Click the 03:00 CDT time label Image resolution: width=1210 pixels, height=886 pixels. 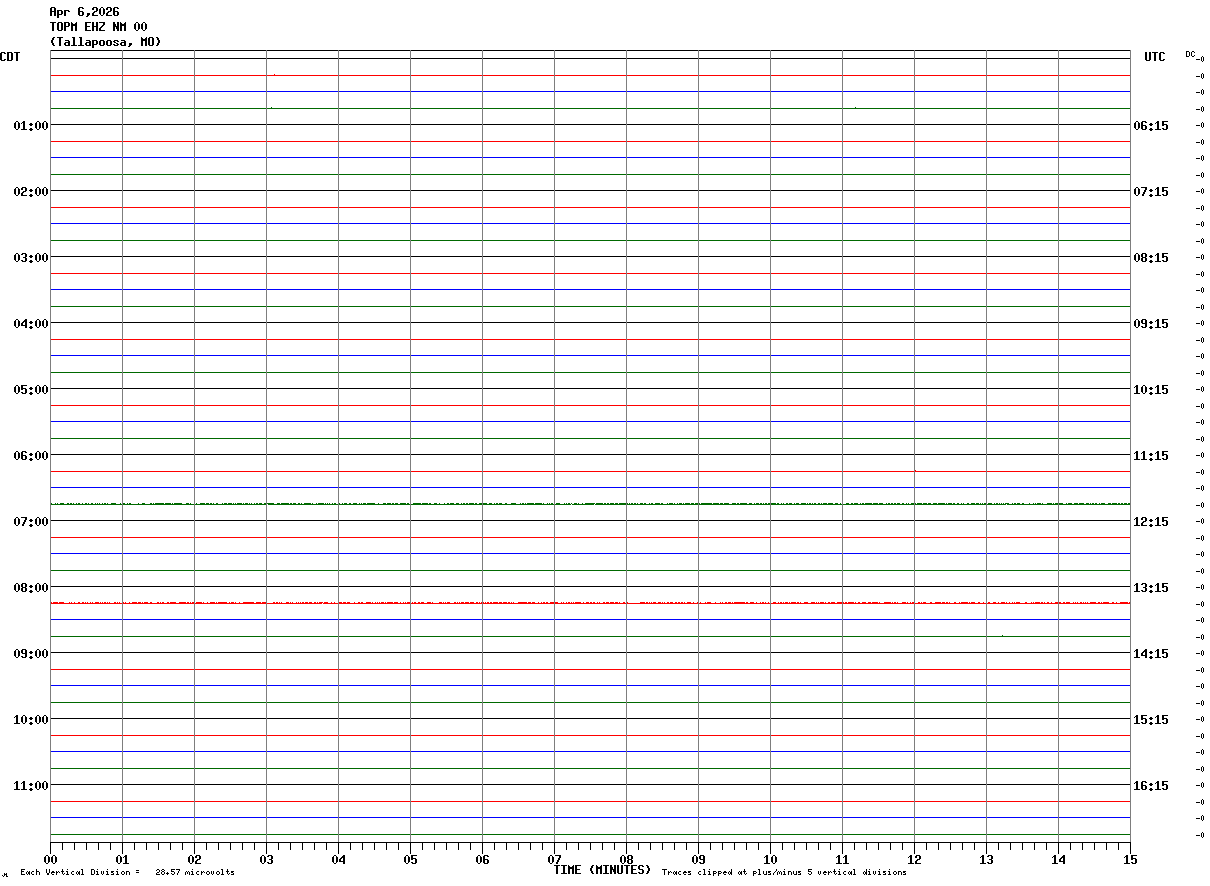[x=31, y=257]
